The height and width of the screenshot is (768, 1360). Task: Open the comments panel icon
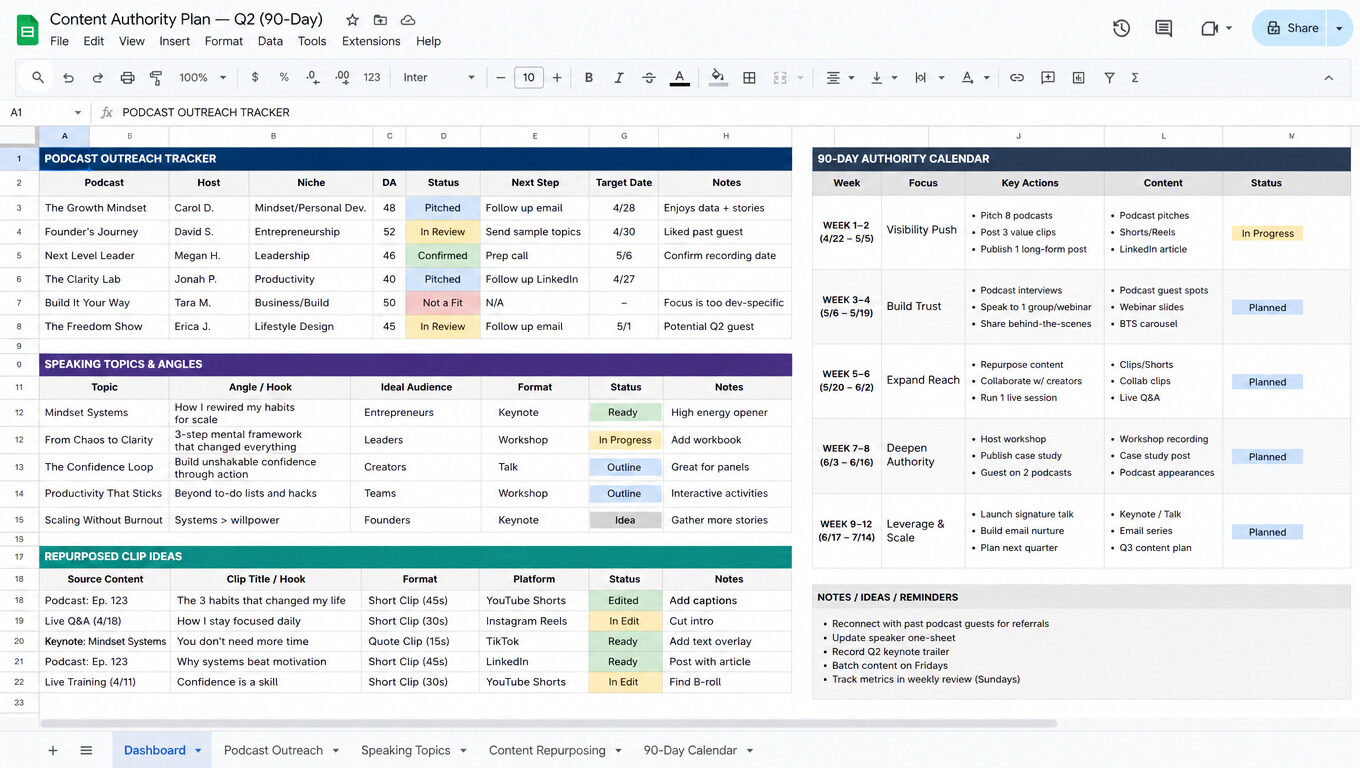tap(1163, 28)
